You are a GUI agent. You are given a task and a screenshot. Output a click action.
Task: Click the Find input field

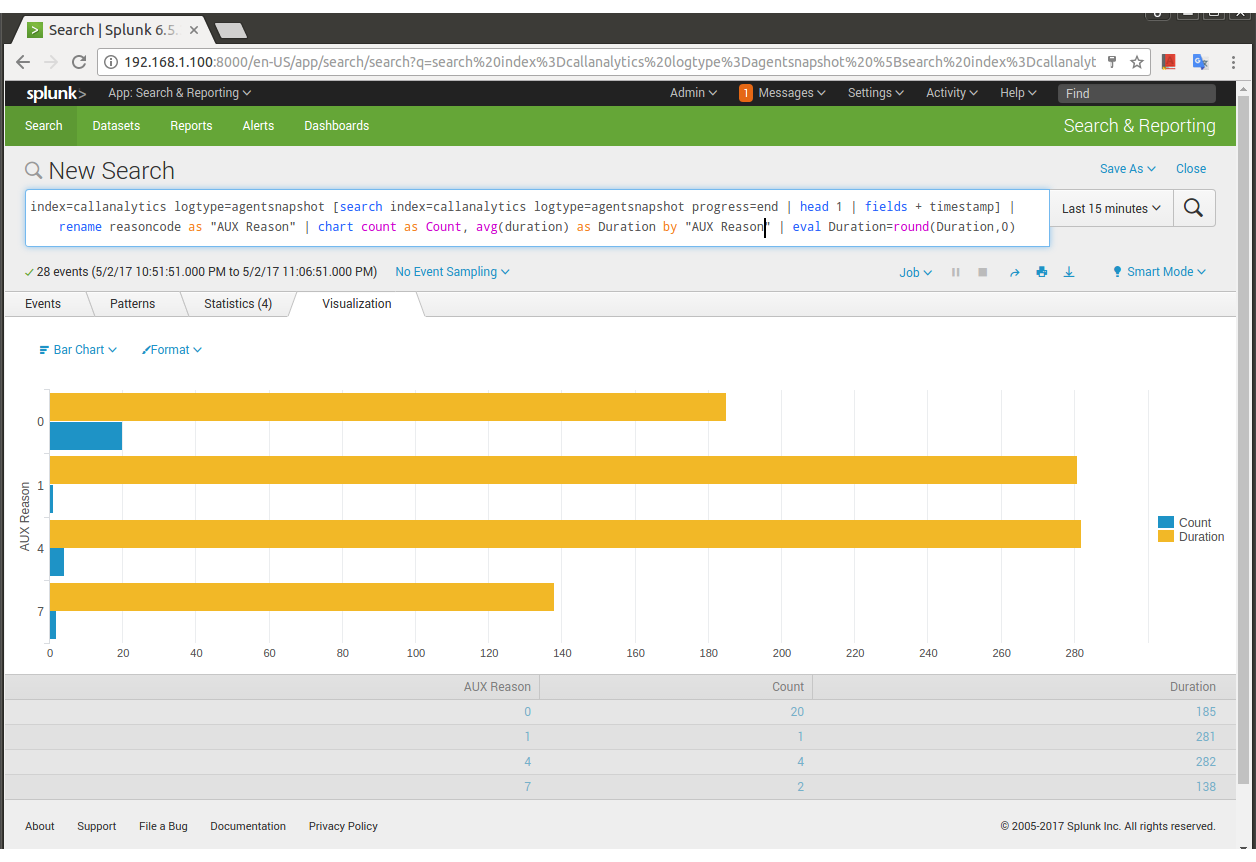1136,93
